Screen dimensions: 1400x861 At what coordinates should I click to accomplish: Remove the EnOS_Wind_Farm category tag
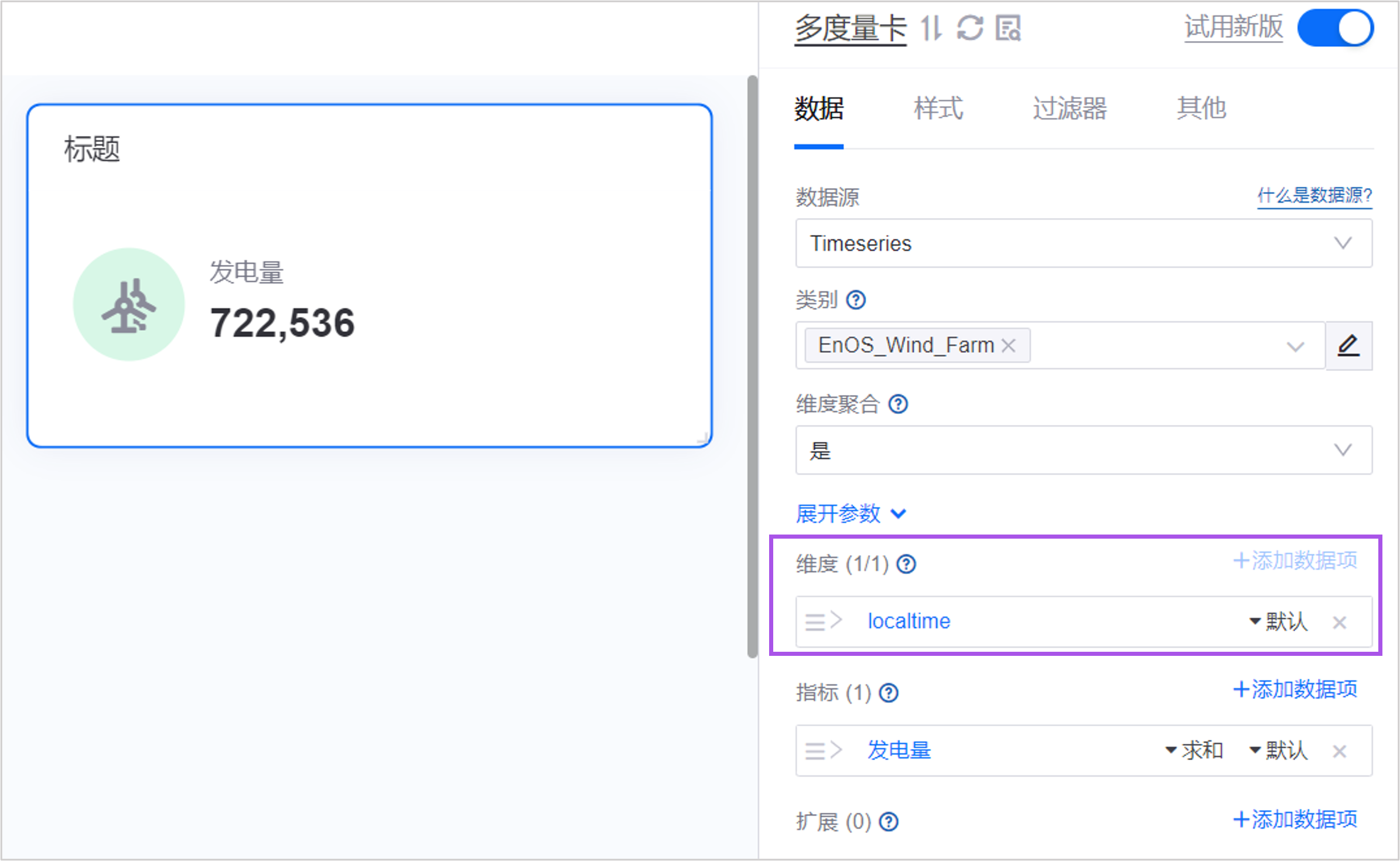click(x=1009, y=346)
